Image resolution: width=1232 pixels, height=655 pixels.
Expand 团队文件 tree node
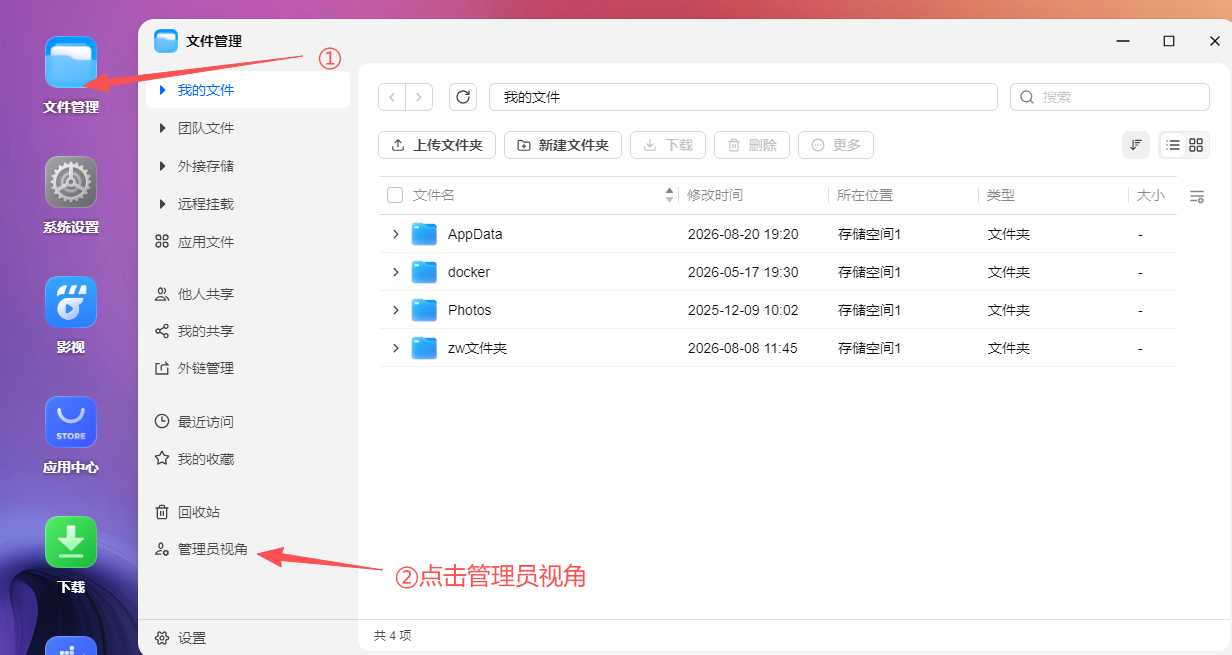tap(163, 128)
